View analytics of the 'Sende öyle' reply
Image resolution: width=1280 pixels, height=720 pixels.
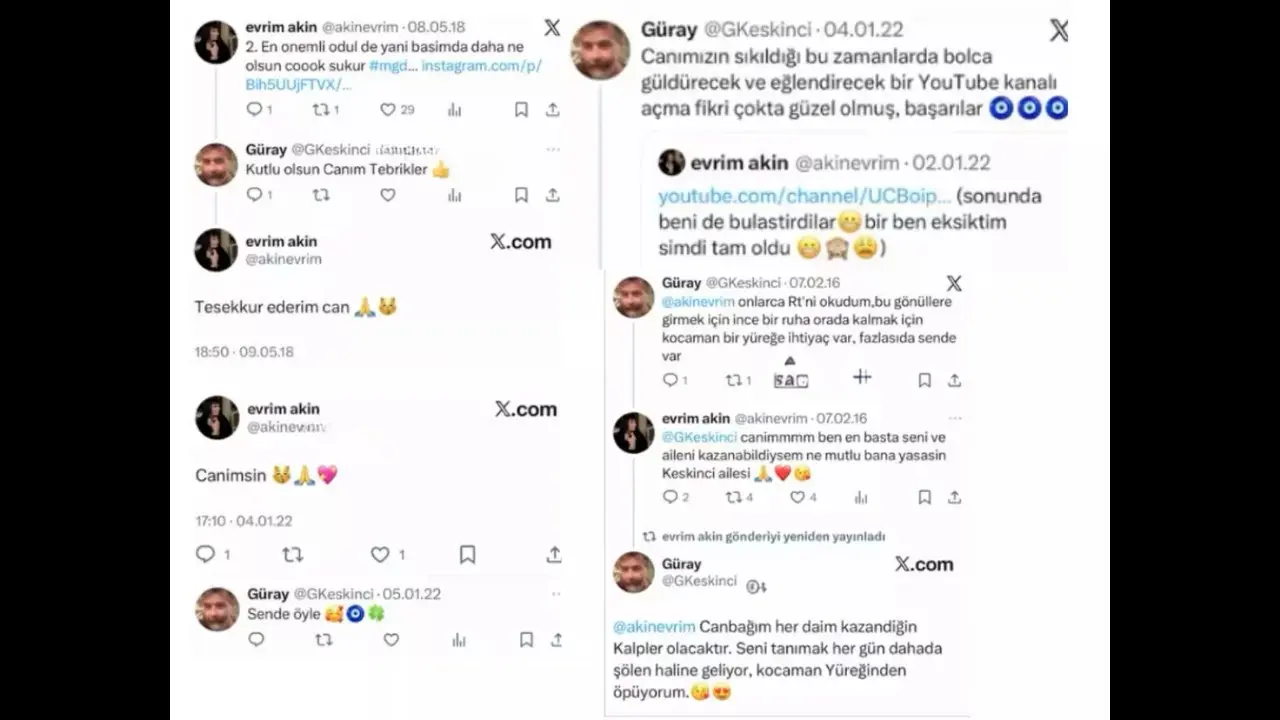click(x=459, y=640)
